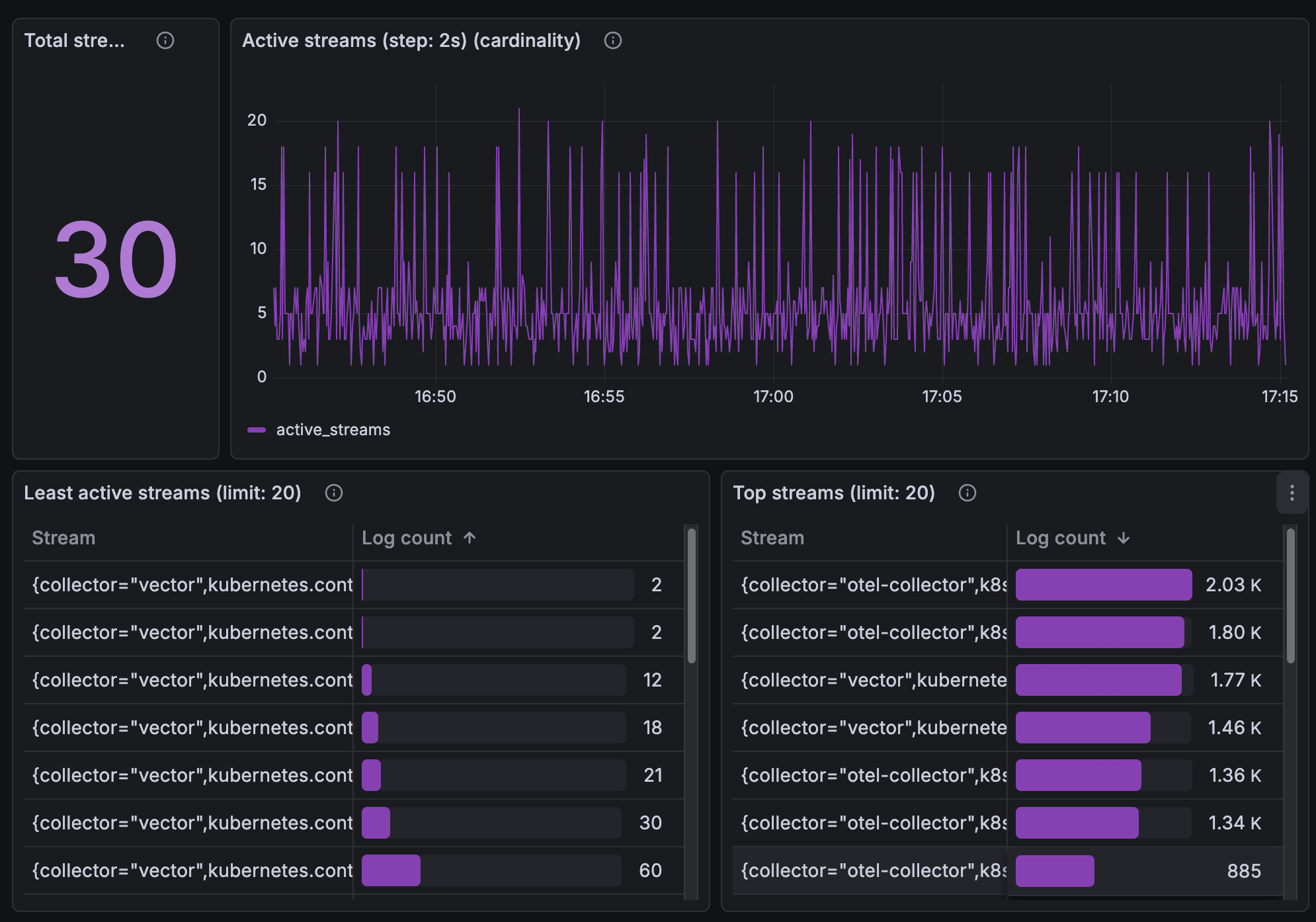Click Top streams (limit: 20) panel title

tap(833, 493)
